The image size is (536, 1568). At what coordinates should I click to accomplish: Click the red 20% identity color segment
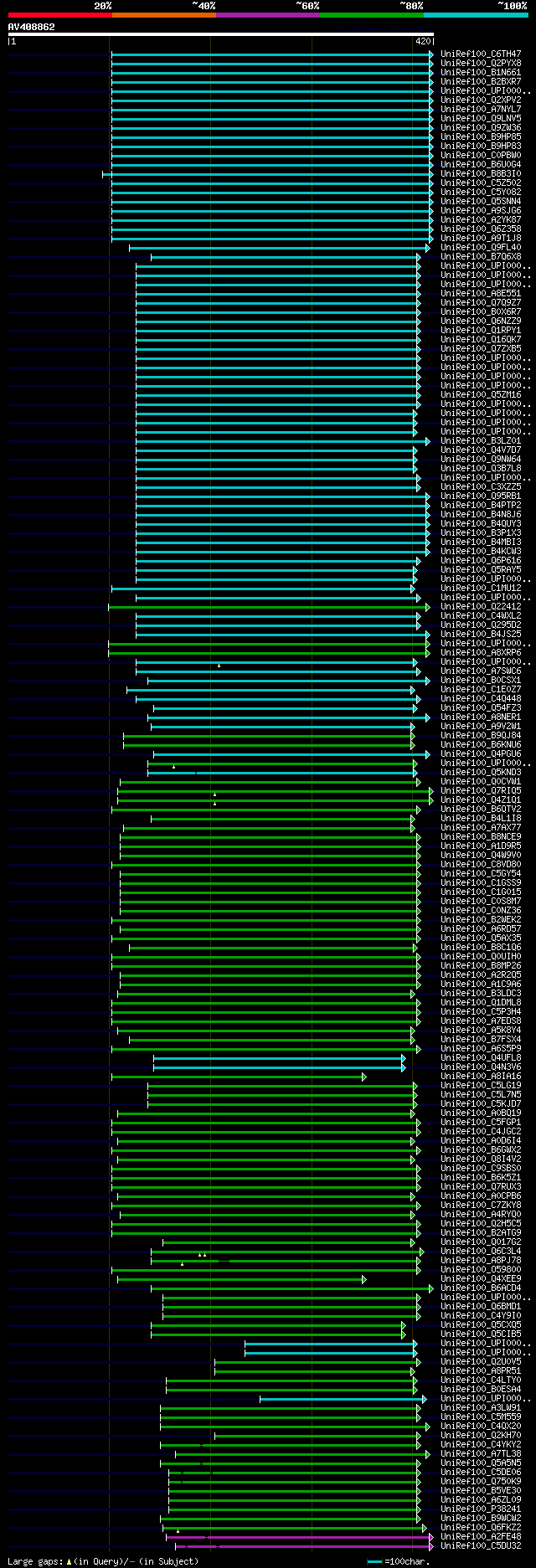[59, 15]
